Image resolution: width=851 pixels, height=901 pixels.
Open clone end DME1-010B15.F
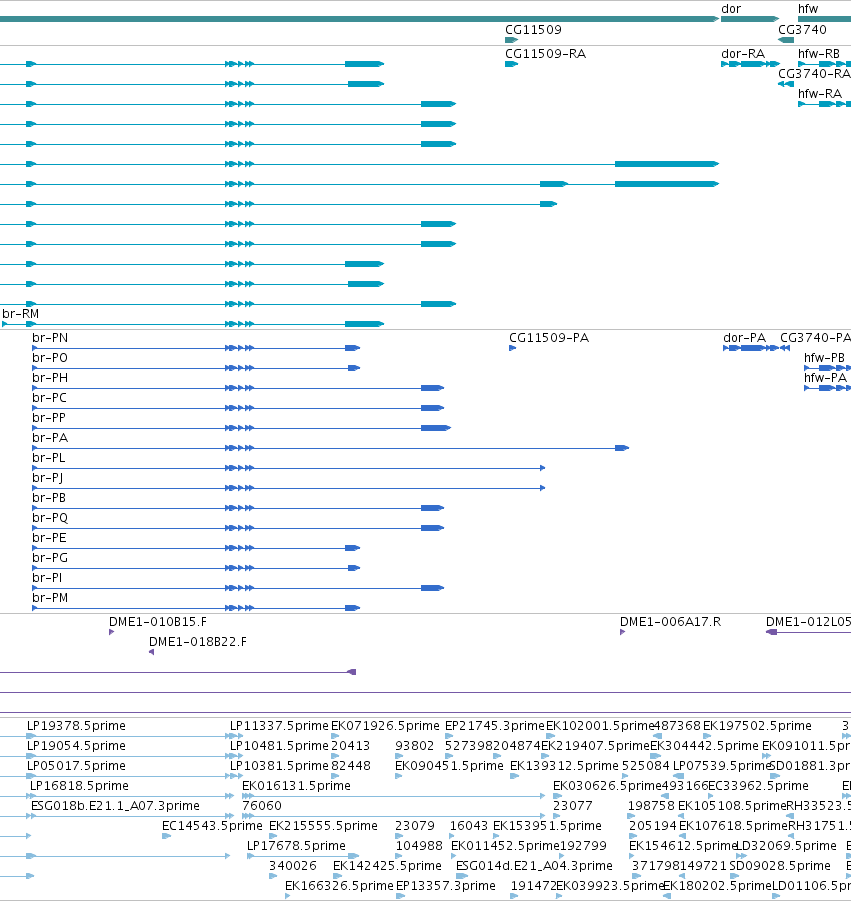point(158,622)
